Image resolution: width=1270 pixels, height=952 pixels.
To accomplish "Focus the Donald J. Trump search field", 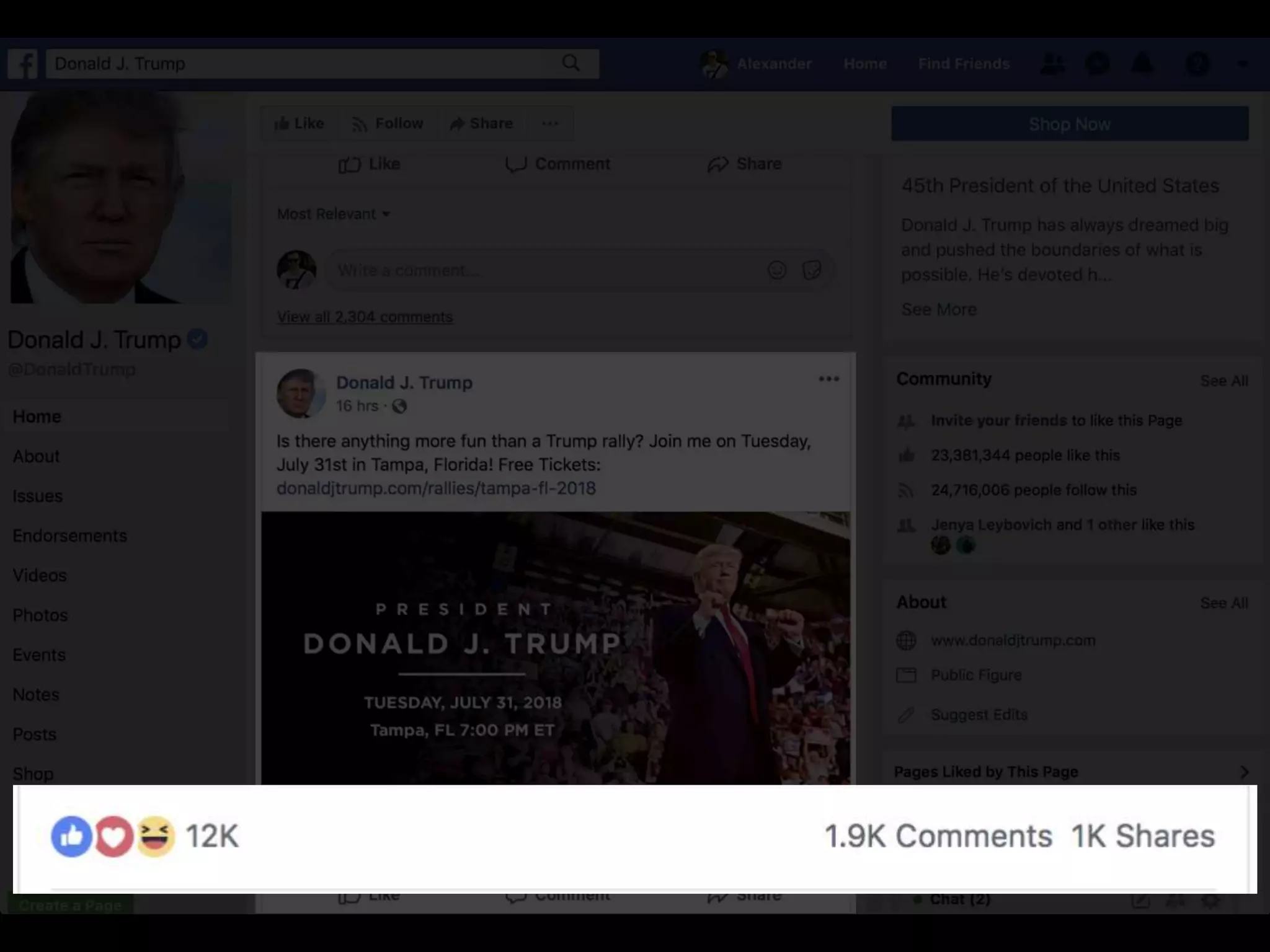I will click(x=322, y=64).
